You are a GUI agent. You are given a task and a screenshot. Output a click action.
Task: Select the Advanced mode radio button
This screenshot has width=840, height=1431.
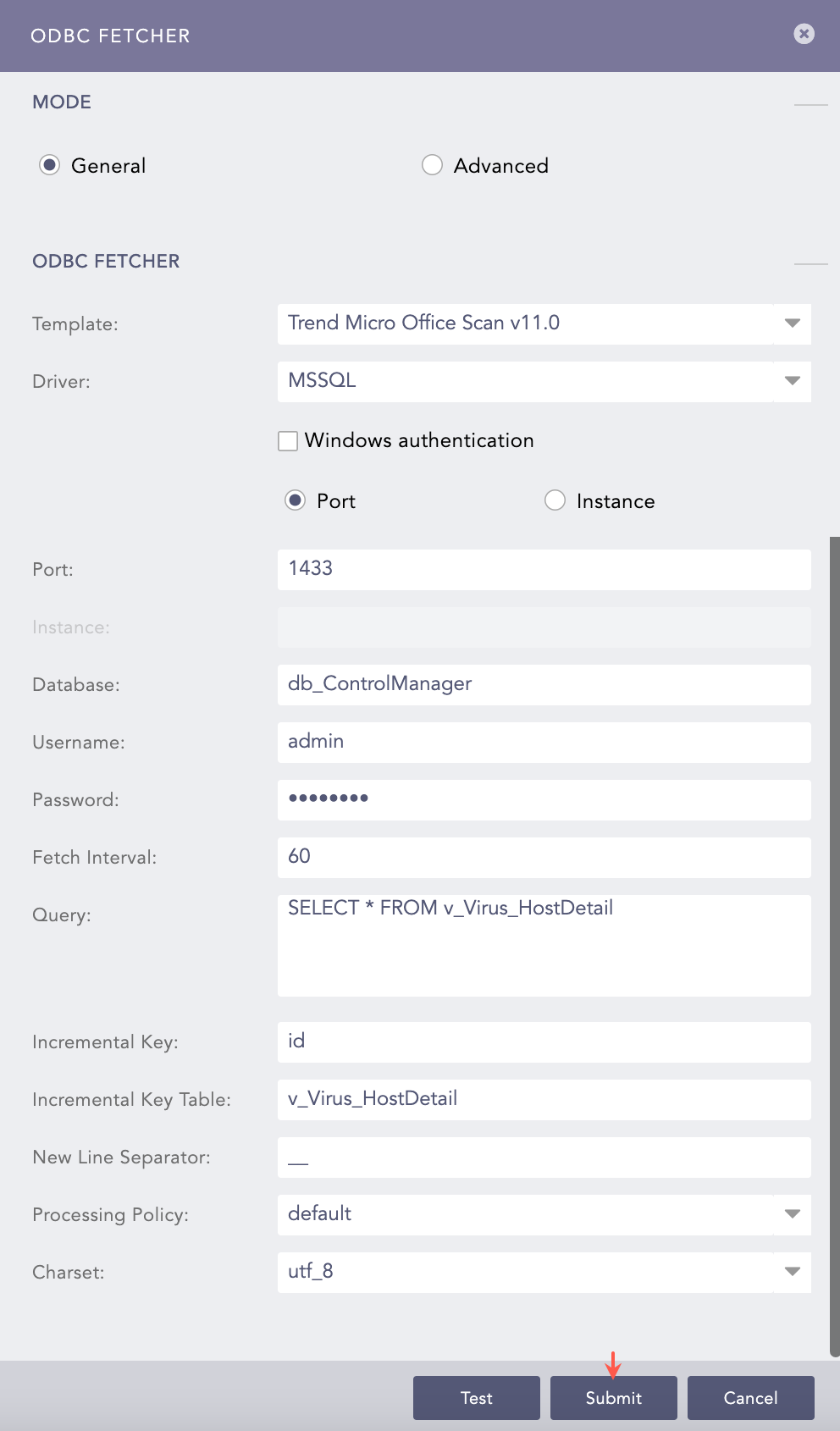tap(432, 165)
